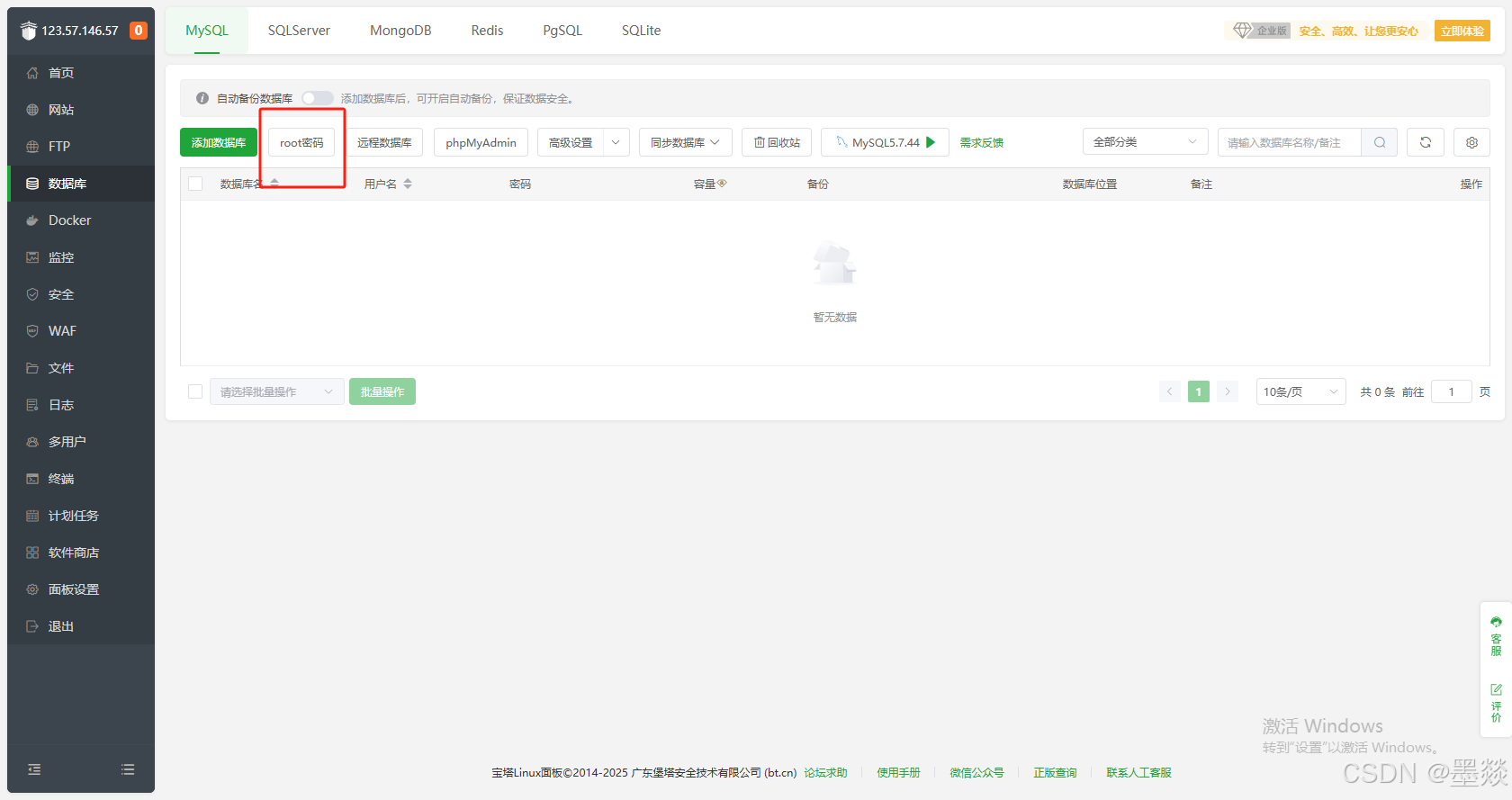This screenshot has height=800, width=1512.
Task: Switch to MySQL tab
Action: click(207, 31)
